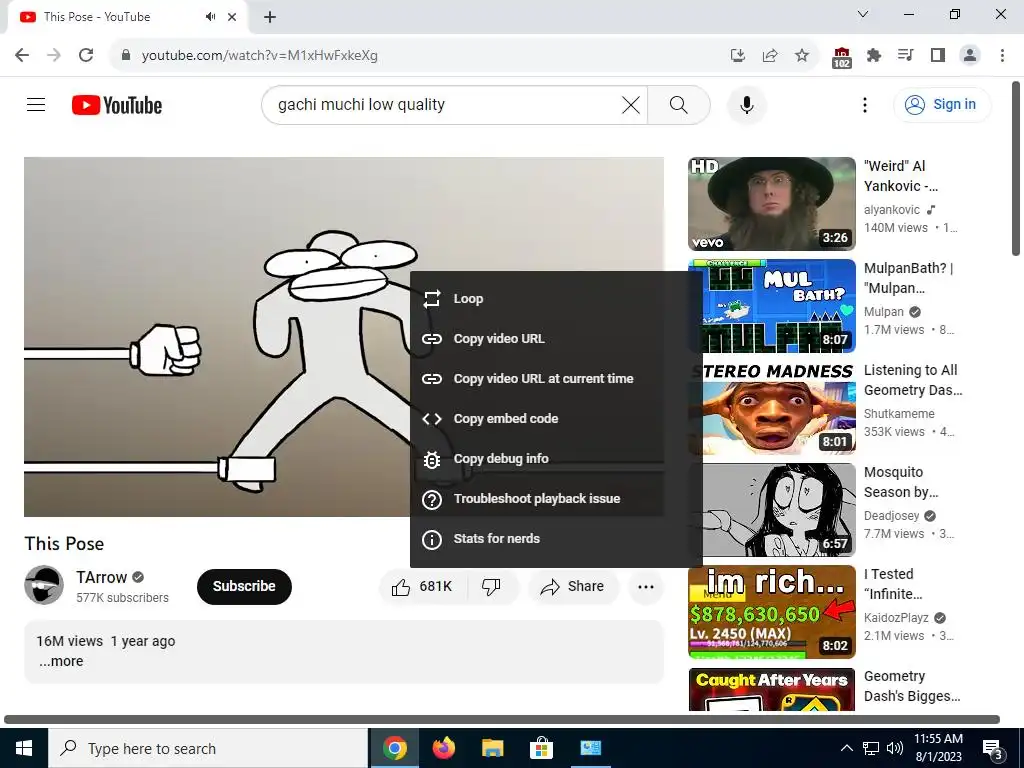Click the page vertical scrollbar
This screenshot has height=768, width=1024.
coord(1016,168)
